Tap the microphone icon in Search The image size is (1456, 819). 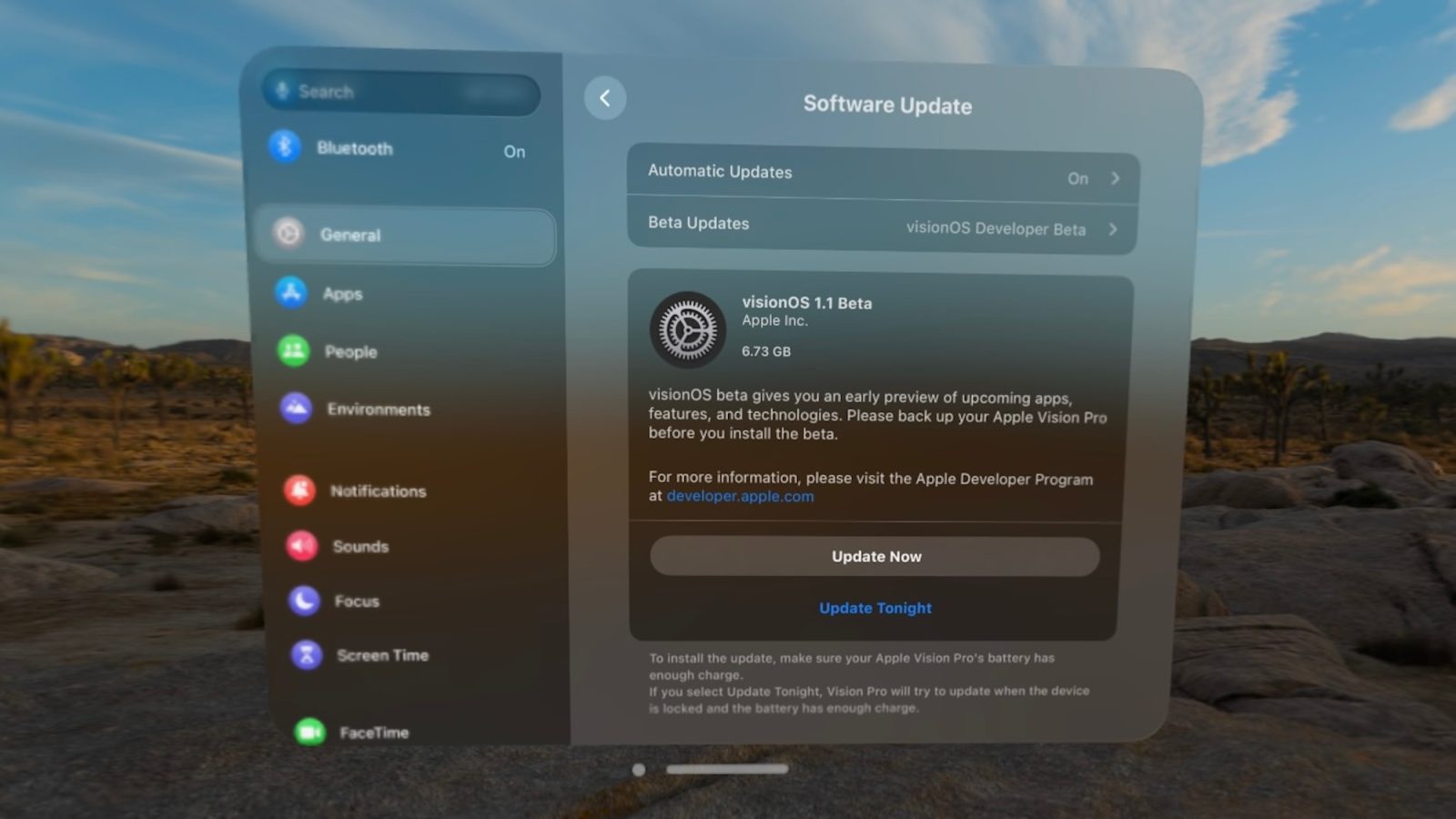(x=282, y=90)
